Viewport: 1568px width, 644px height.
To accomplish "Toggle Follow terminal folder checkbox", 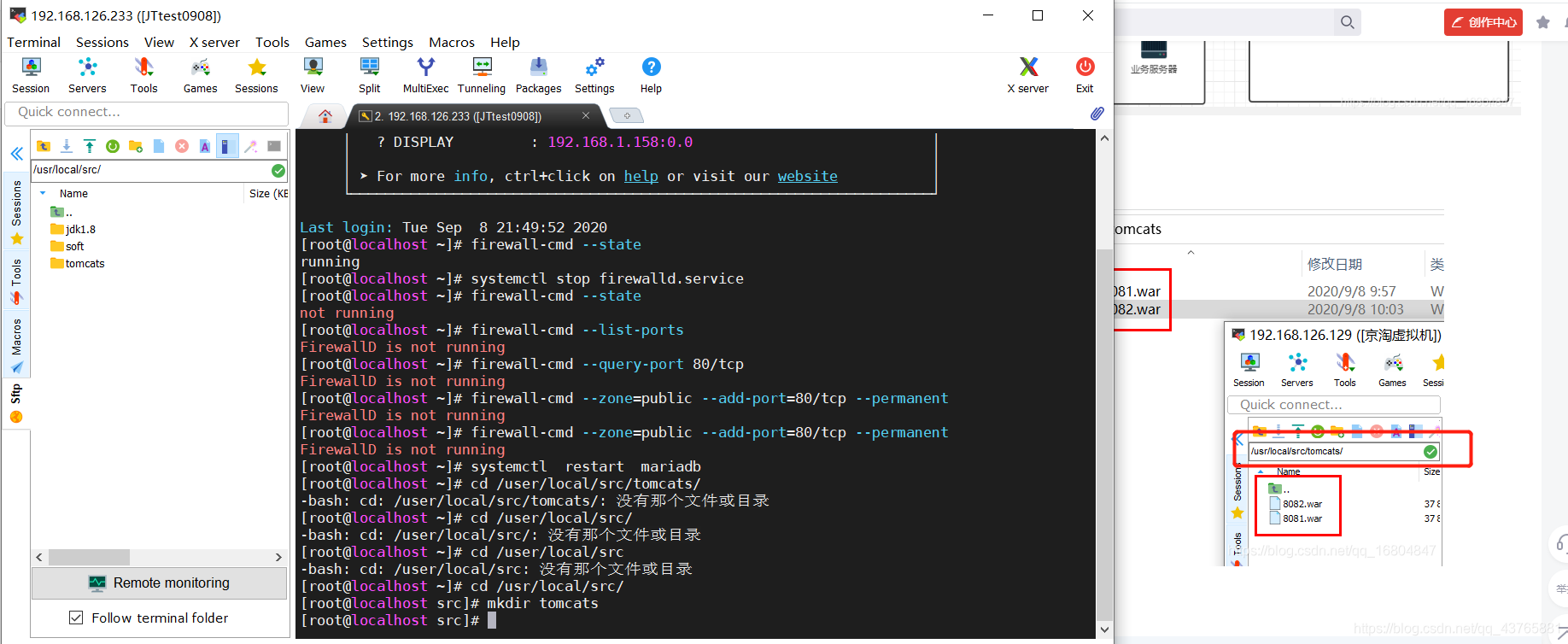I will point(76,618).
